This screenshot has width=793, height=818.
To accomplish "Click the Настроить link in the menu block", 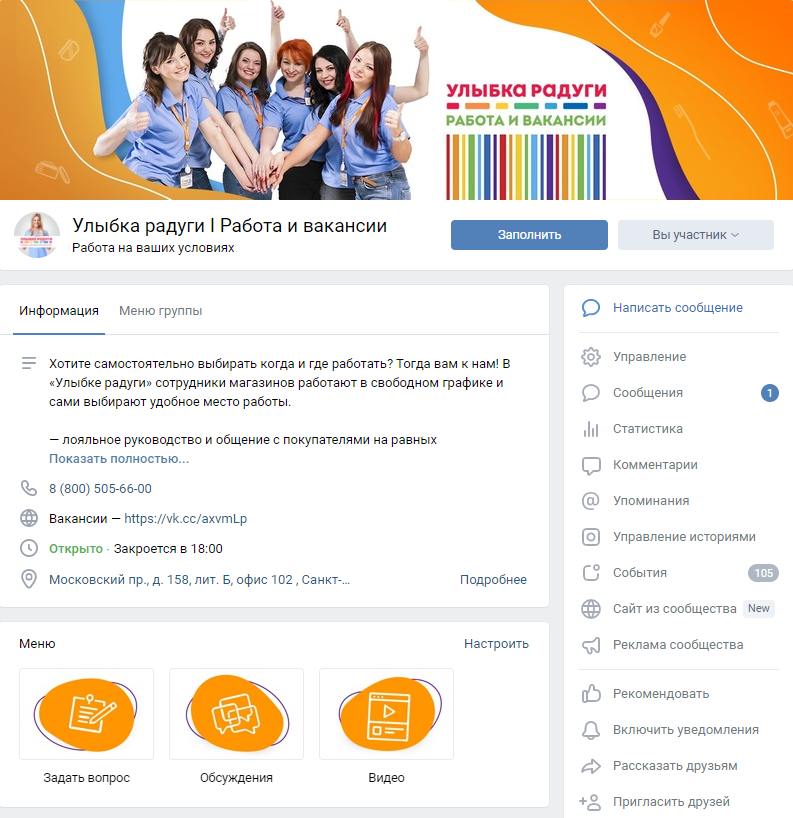I will click(496, 644).
